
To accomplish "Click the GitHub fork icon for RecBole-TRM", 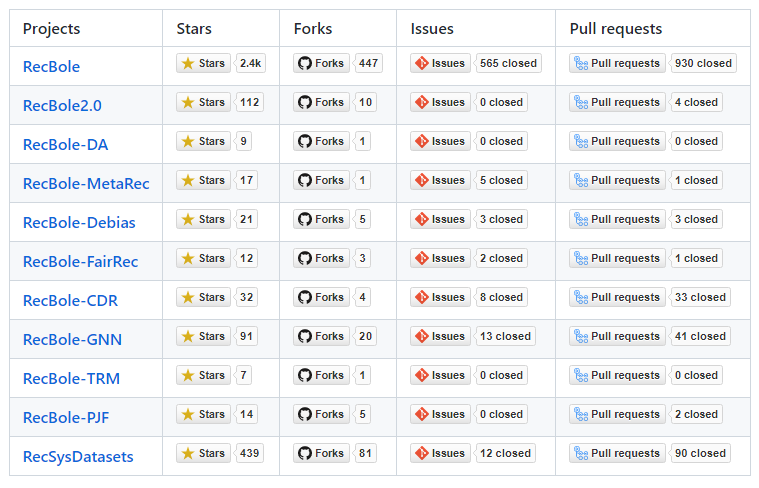I will [x=305, y=375].
